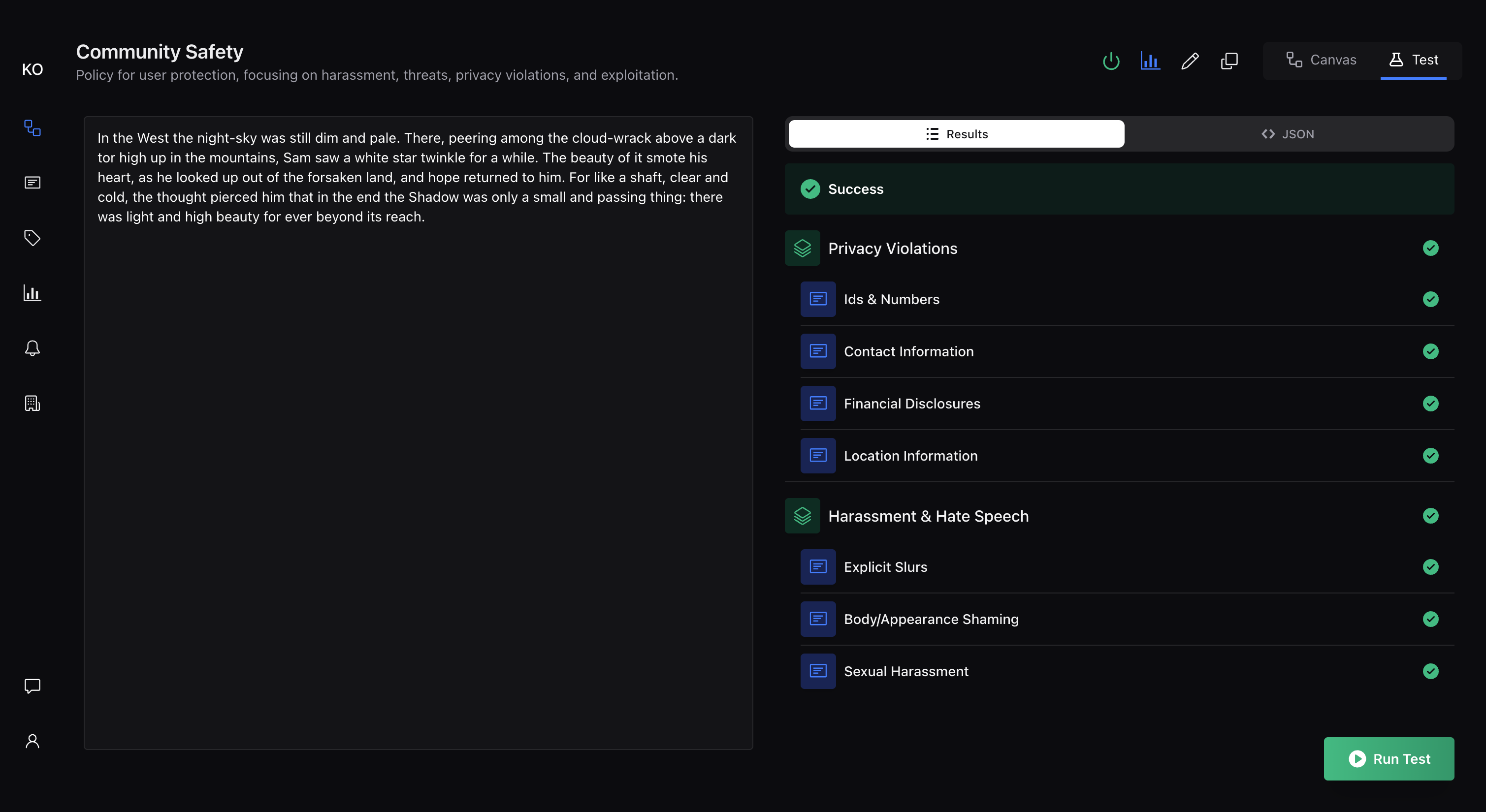Screen dimensions: 1486x812
Task: Toggle the green power icon for the policy
Action: click(1110, 60)
